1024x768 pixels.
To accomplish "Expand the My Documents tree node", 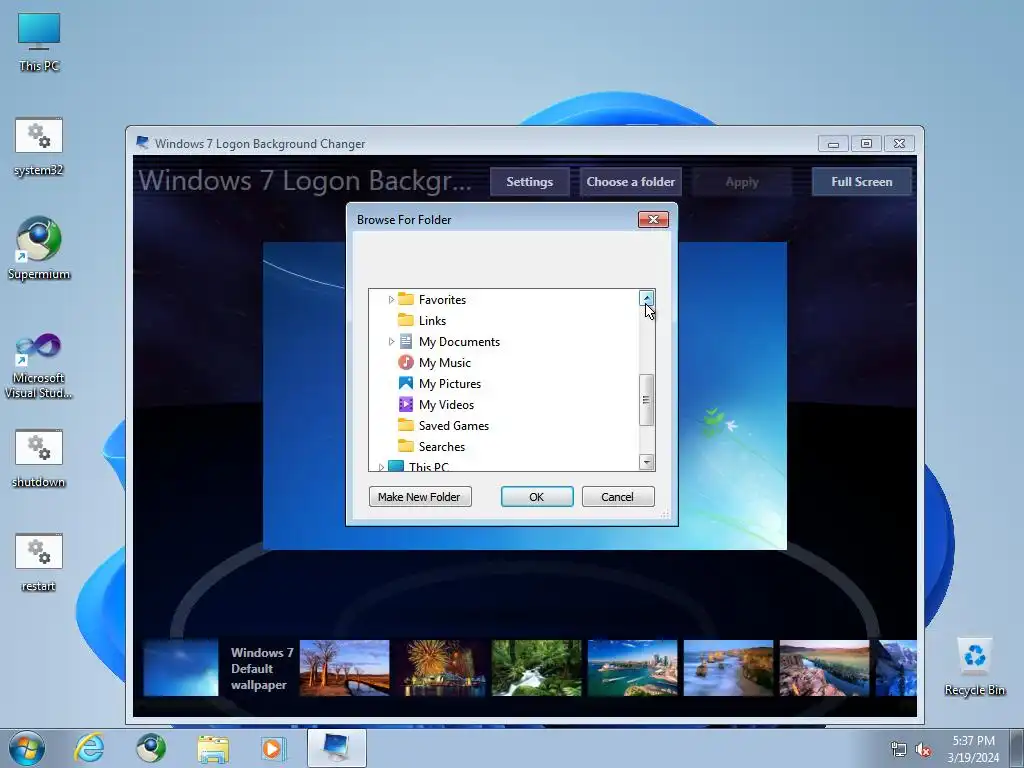I will click(x=391, y=342).
